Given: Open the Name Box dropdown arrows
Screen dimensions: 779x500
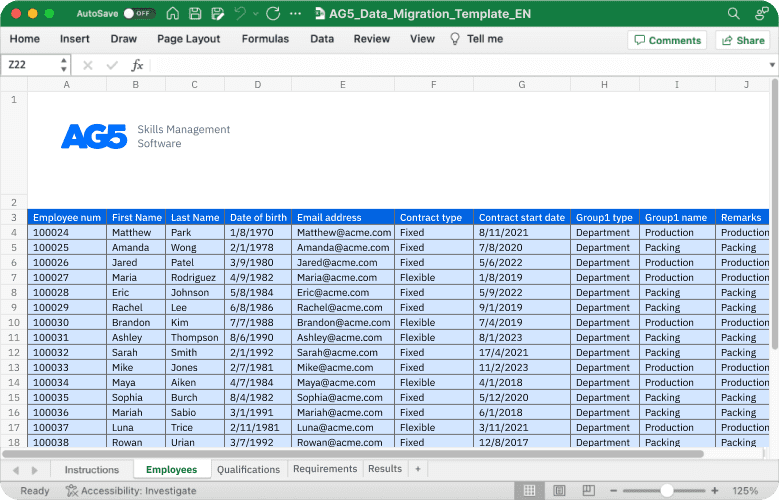Looking at the screenshot, I should pyautogui.click(x=64, y=65).
